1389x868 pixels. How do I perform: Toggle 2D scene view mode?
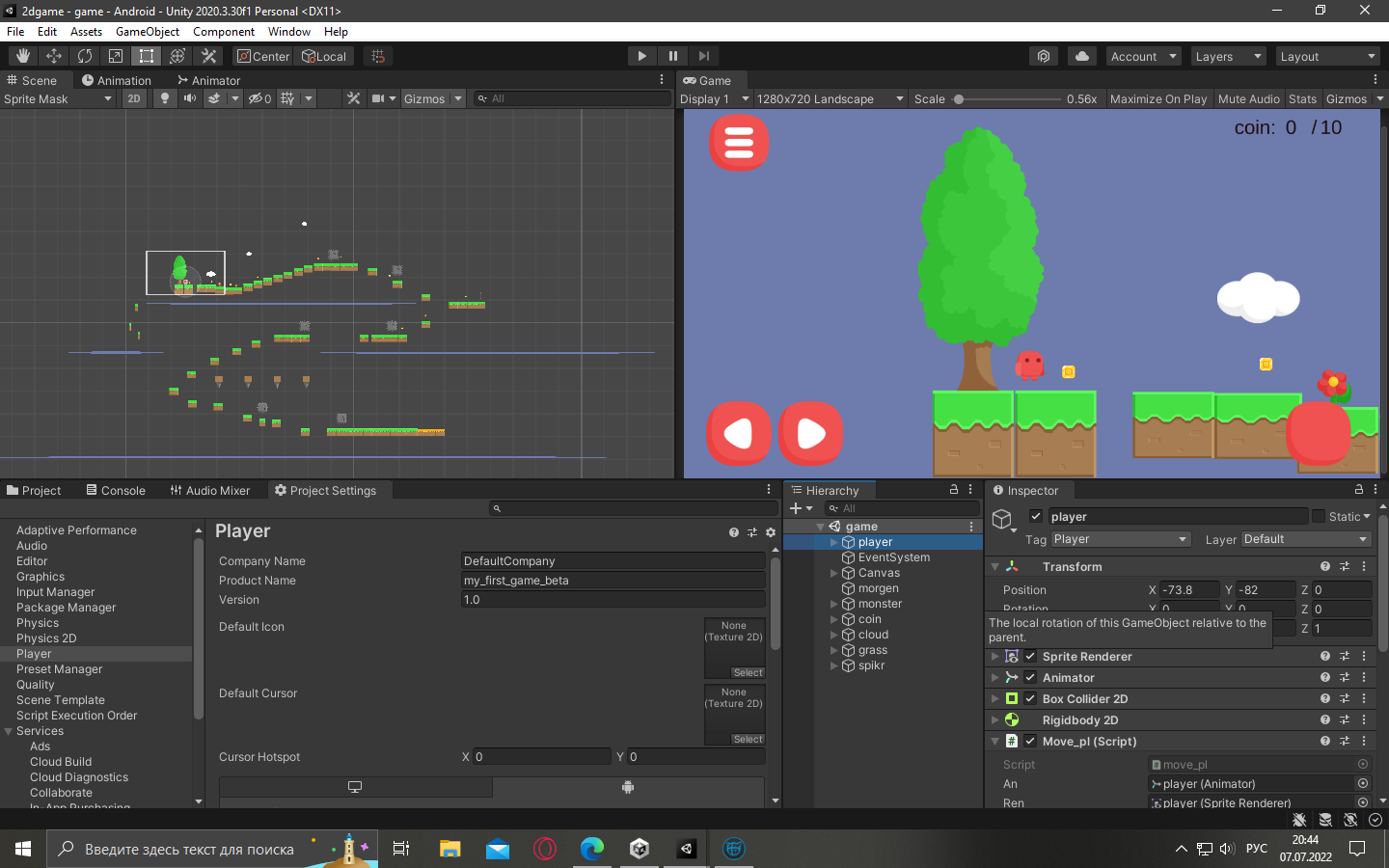point(134,98)
